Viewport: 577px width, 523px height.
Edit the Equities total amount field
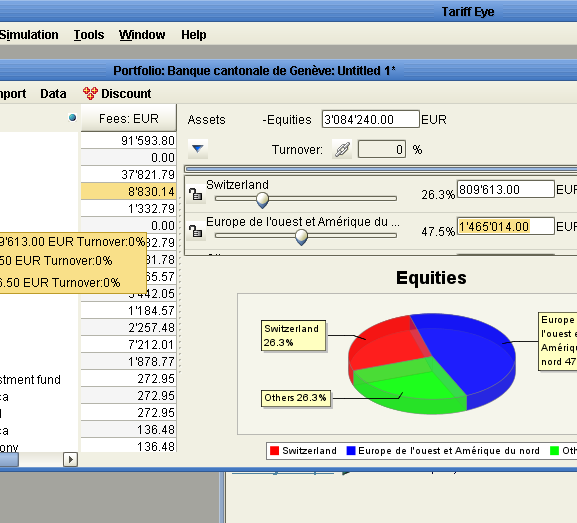click(x=371, y=119)
